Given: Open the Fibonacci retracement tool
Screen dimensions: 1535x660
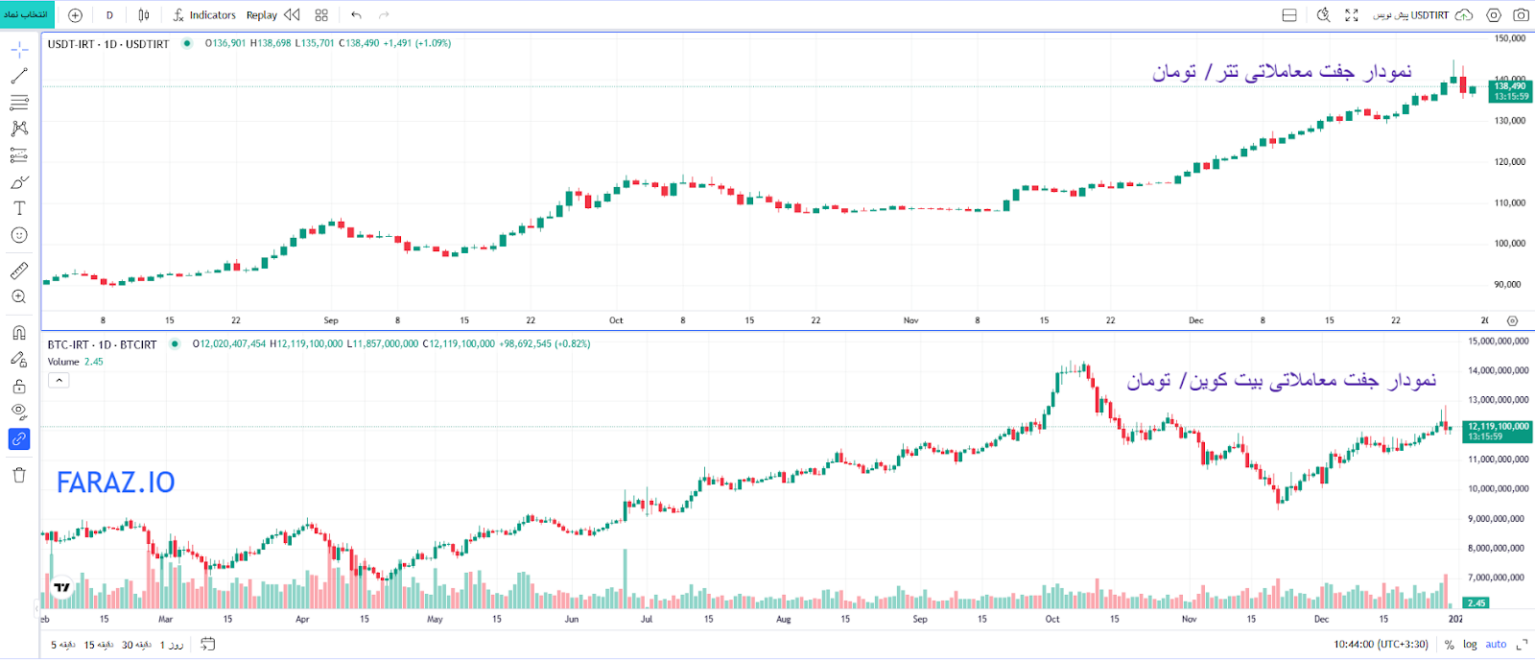Looking at the screenshot, I should [19, 102].
